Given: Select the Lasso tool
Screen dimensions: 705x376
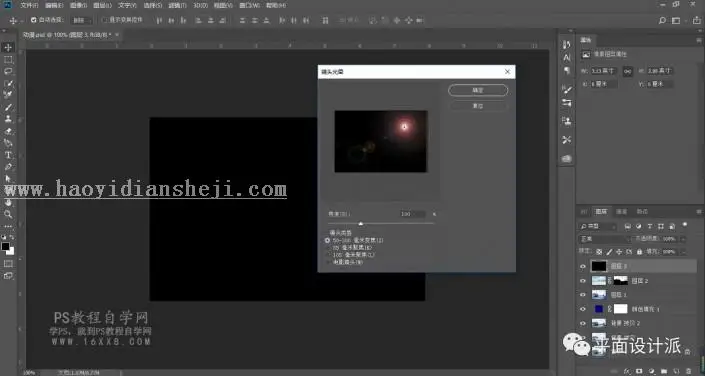Looking at the screenshot, I should tap(8, 71).
